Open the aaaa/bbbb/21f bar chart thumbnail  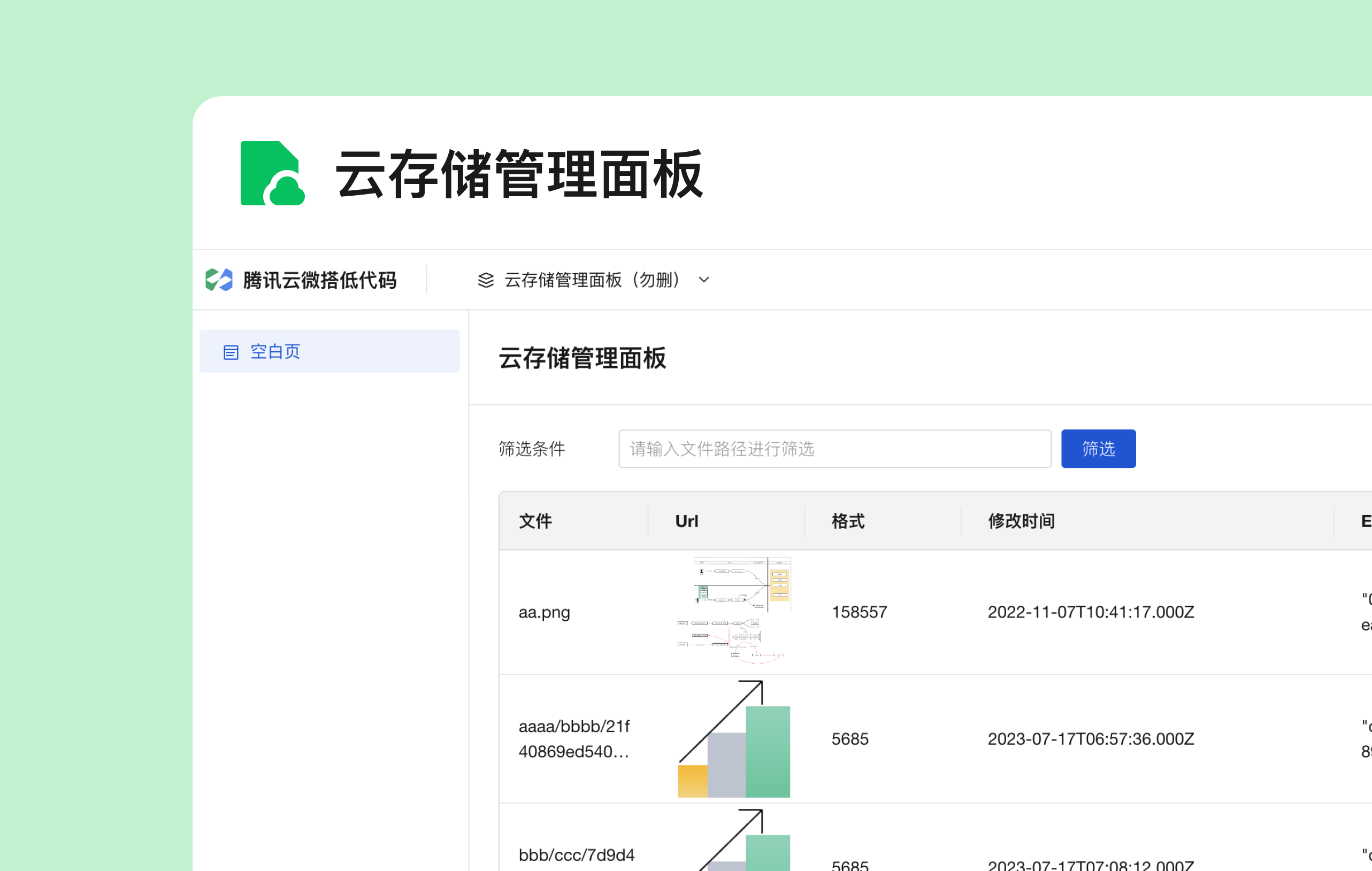click(x=734, y=739)
